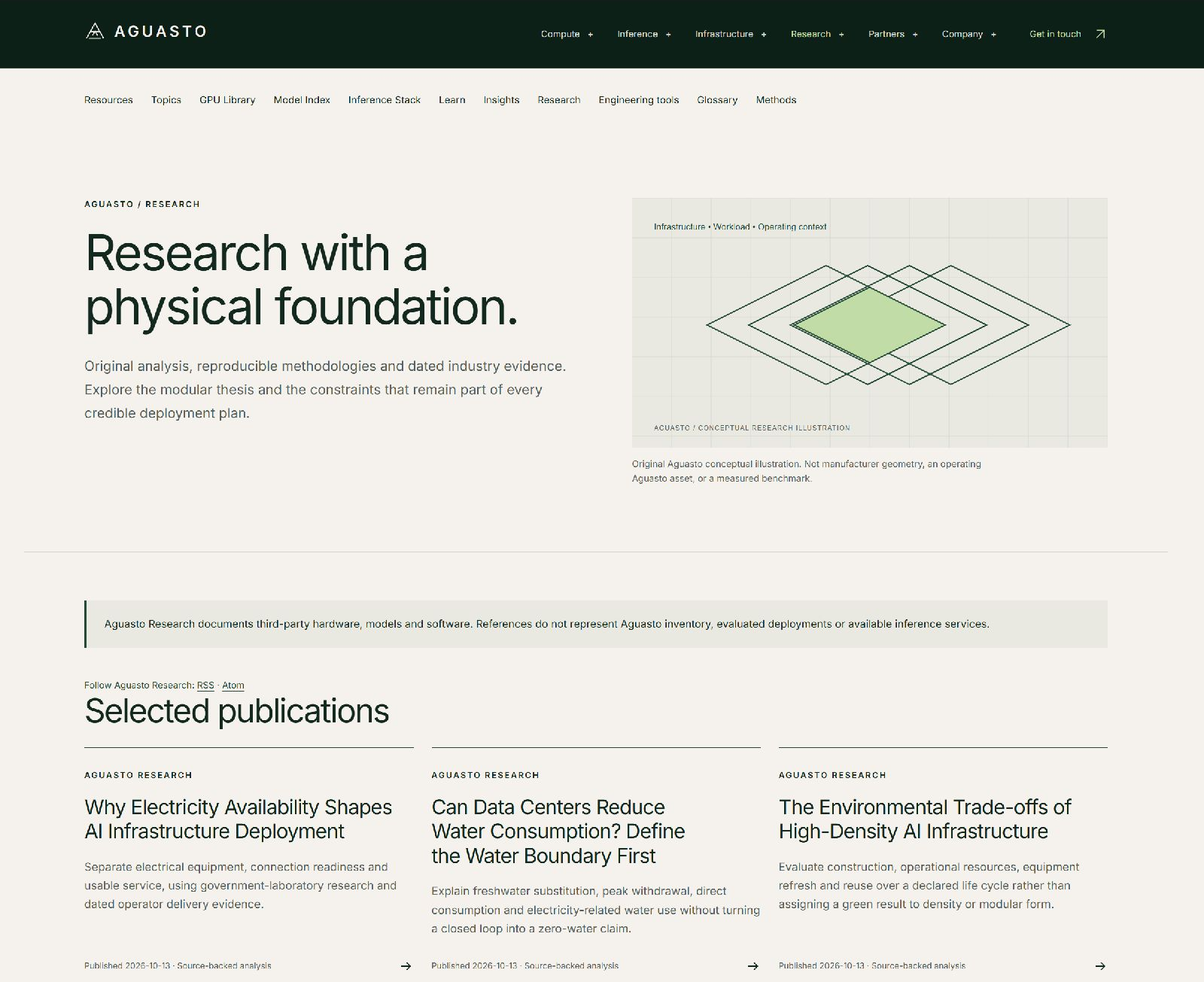The width and height of the screenshot is (1204, 982).
Task: Click the 'AGUASTO / RESEARCH' breadcrumb text
Action: pyautogui.click(x=142, y=204)
